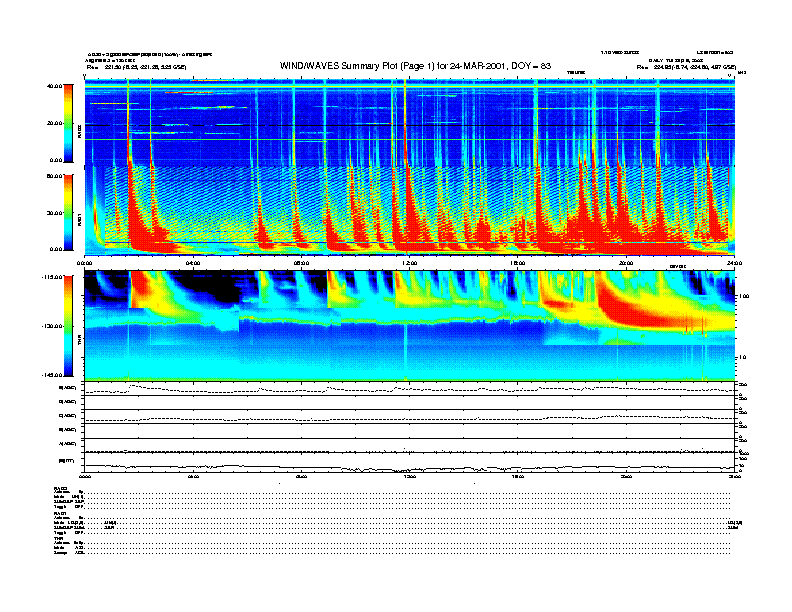This screenshot has height=612, width=792.
Task: Click the 04:00 label under the RAD1 spectrogram
Action: coord(193,263)
